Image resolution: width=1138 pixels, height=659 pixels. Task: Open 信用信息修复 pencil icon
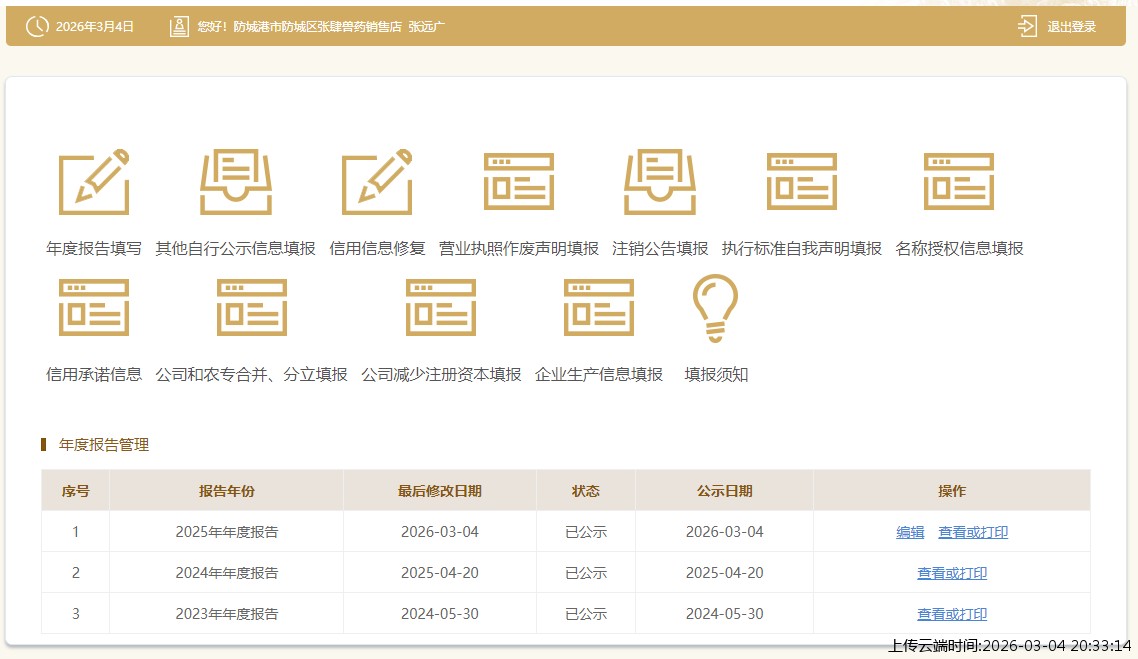pyautogui.click(x=377, y=182)
